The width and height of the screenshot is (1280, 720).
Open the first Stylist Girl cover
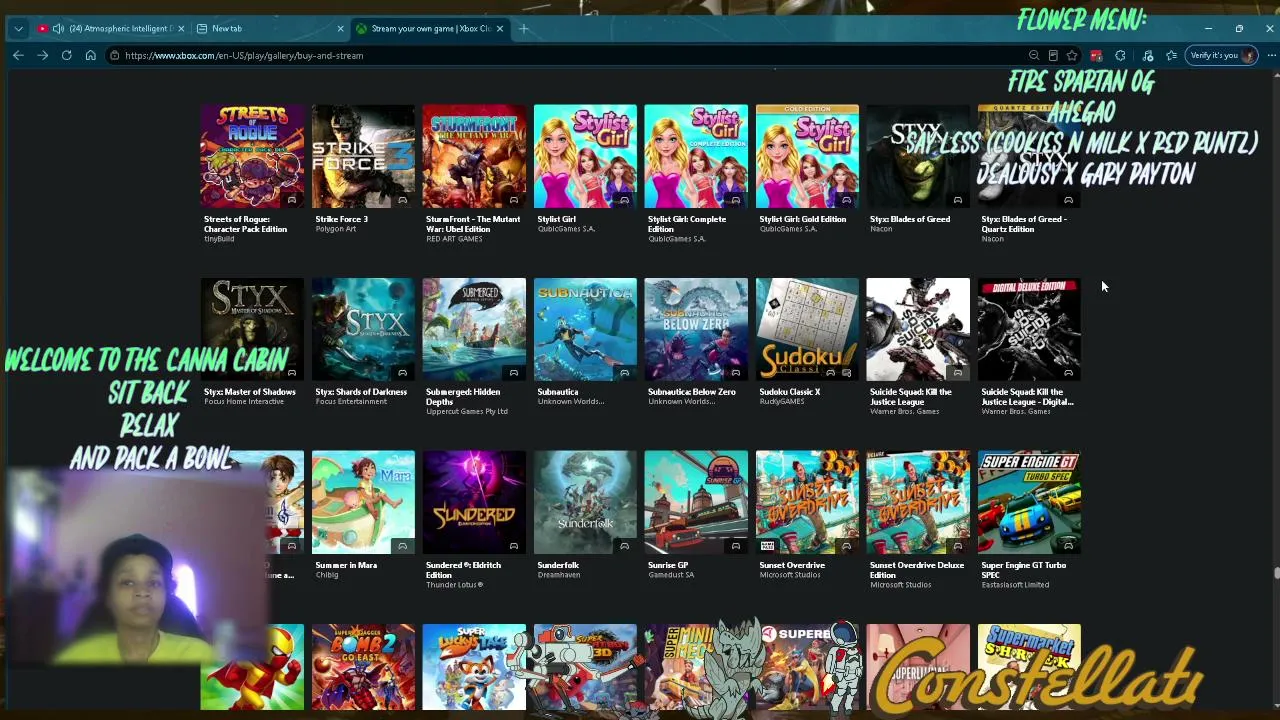(585, 157)
